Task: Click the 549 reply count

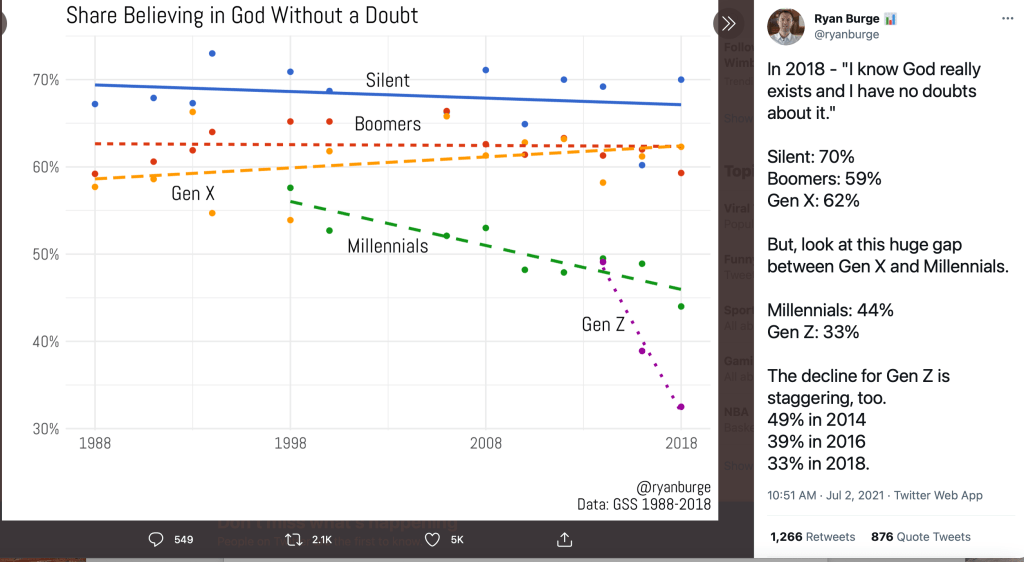Action: tap(183, 540)
